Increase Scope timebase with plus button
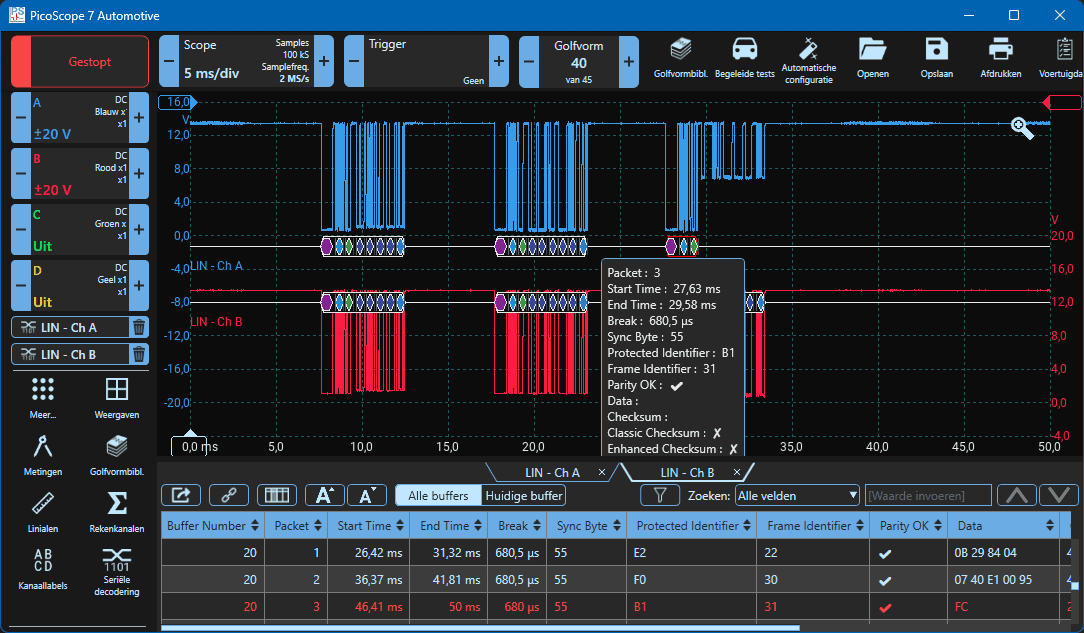This screenshot has width=1084, height=633. [x=323, y=61]
